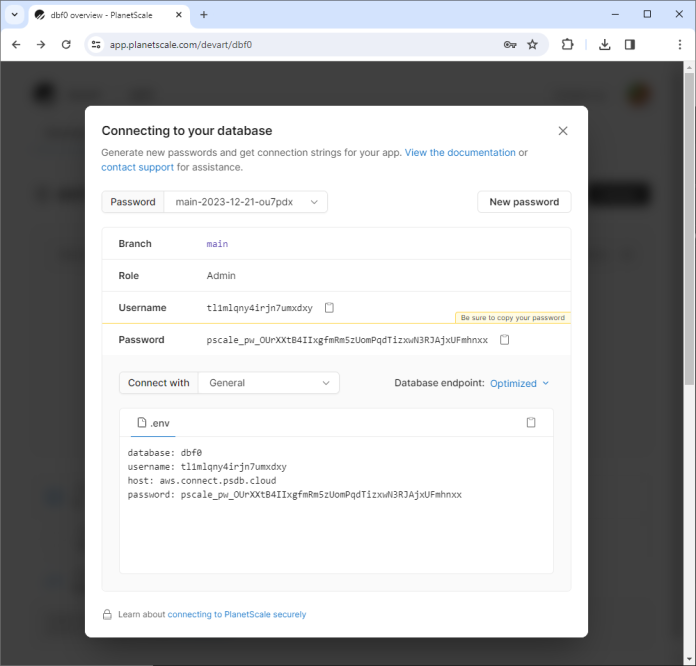Copy the .env file contents
This screenshot has width=696, height=666.
click(x=531, y=423)
